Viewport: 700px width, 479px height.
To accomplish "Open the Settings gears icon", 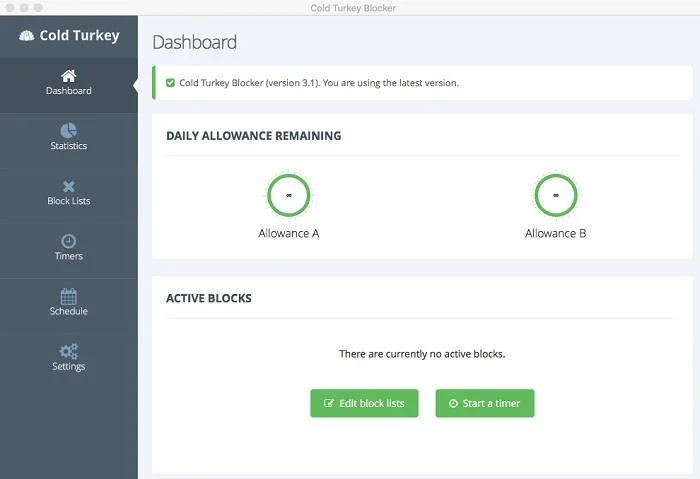I will 68,351.
